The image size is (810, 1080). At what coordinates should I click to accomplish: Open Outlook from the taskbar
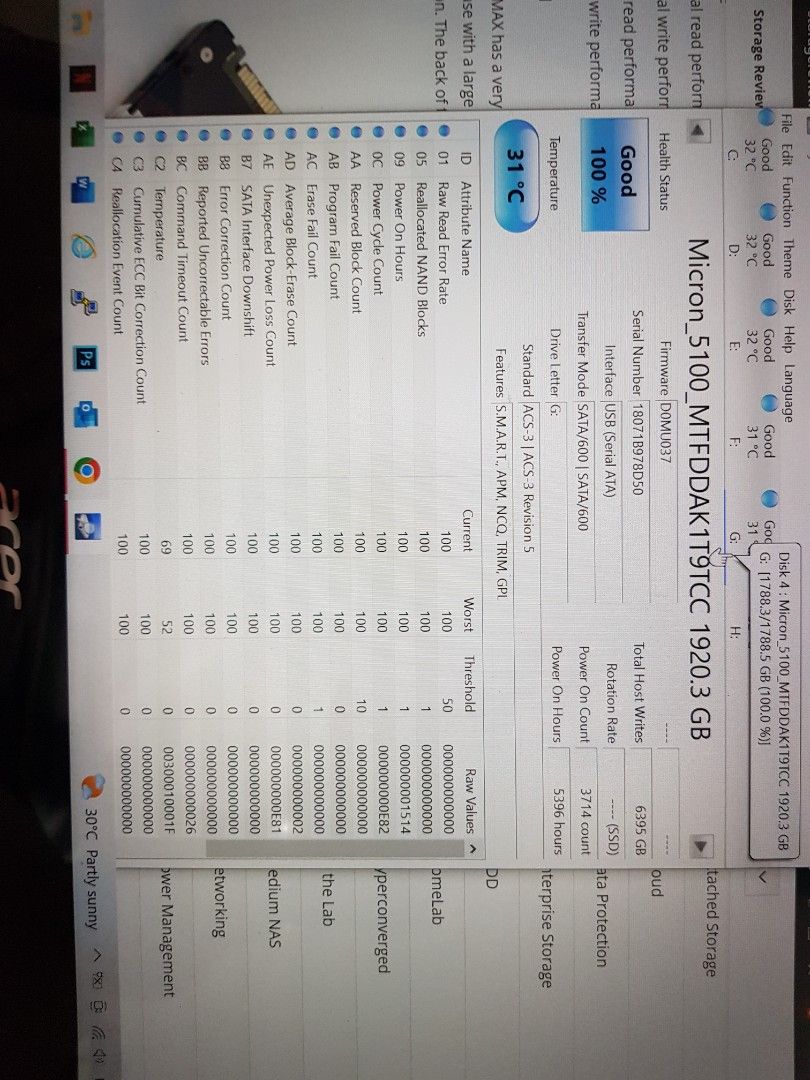(87, 416)
